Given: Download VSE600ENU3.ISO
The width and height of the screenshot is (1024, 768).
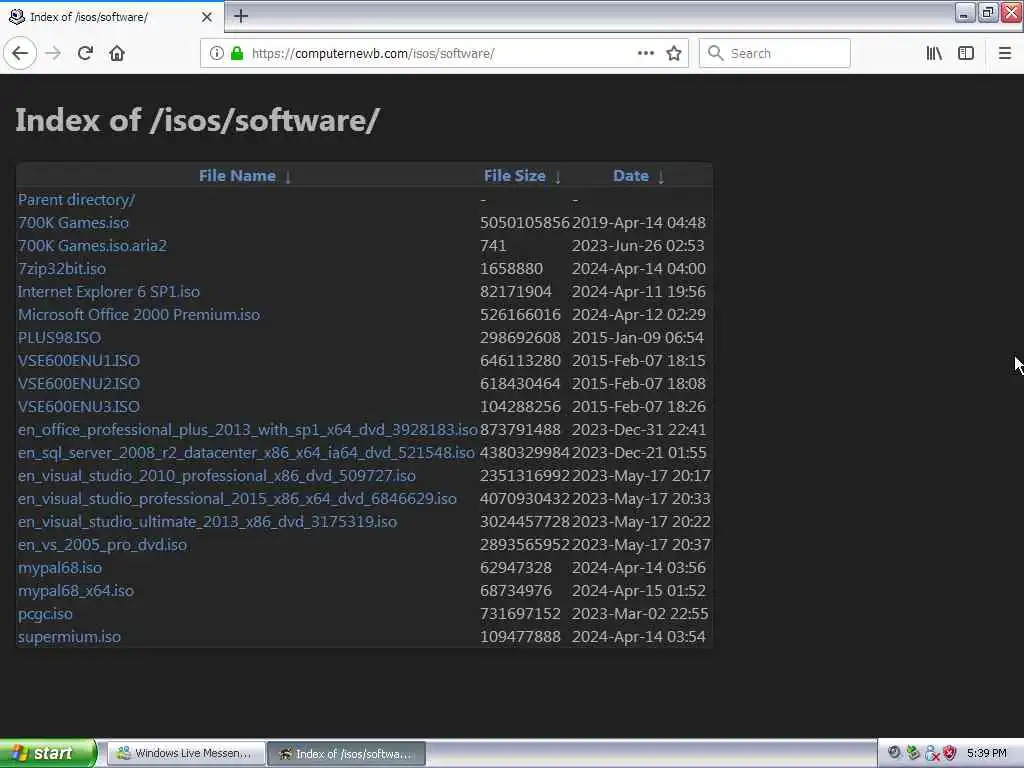Looking at the screenshot, I should tap(78, 406).
